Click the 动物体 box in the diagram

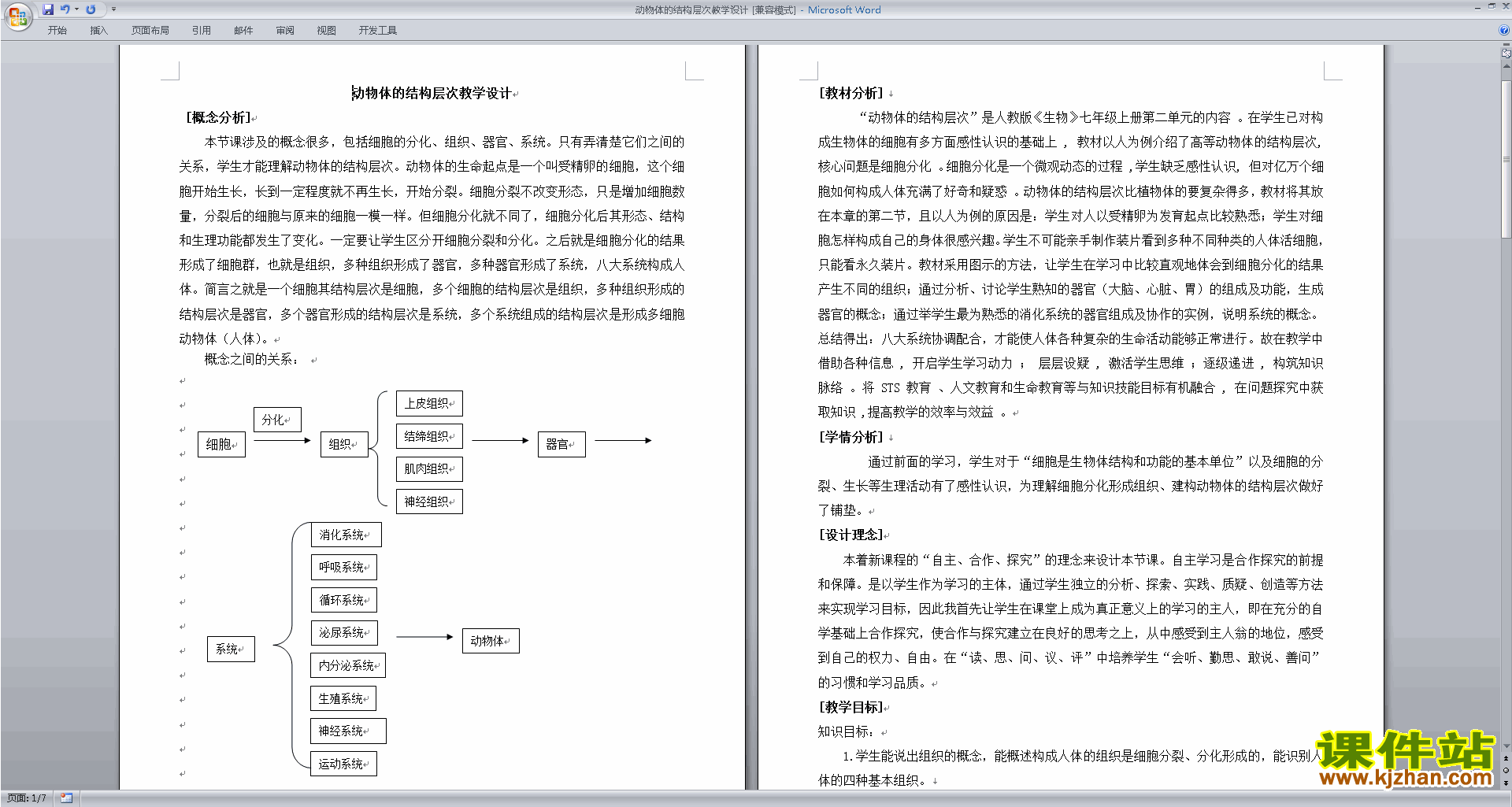click(x=491, y=641)
